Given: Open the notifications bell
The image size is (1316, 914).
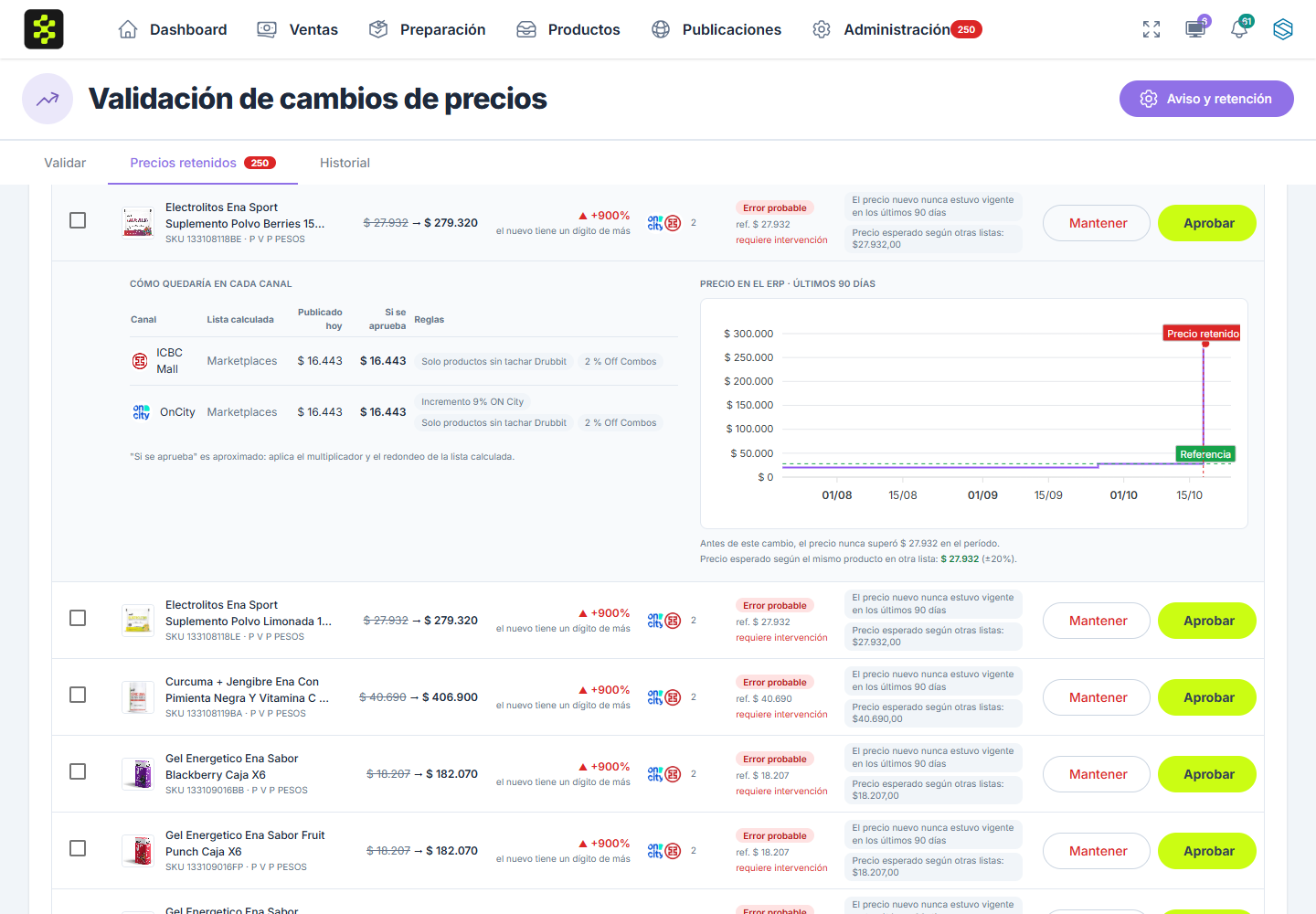Looking at the screenshot, I should coord(1239,29).
